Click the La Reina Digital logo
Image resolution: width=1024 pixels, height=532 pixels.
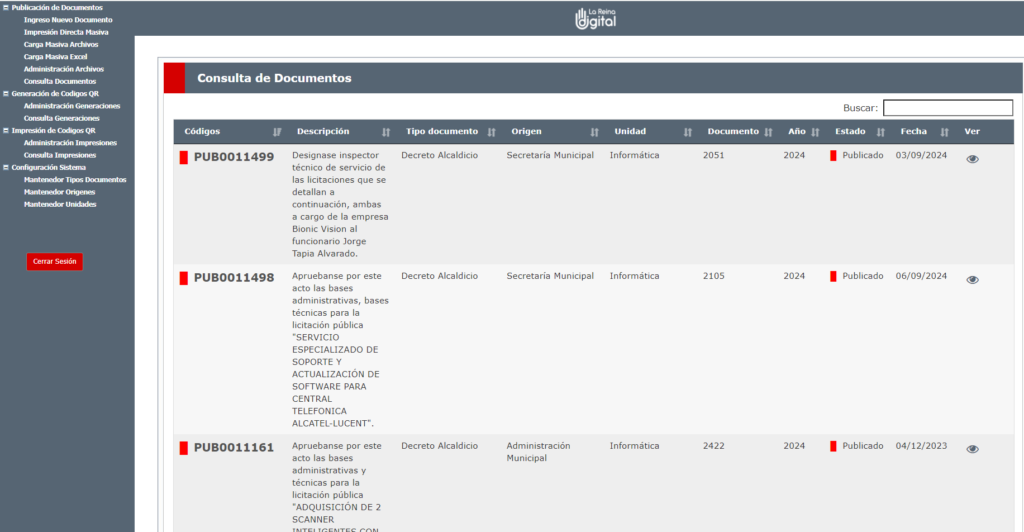click(x=595, y=18)
